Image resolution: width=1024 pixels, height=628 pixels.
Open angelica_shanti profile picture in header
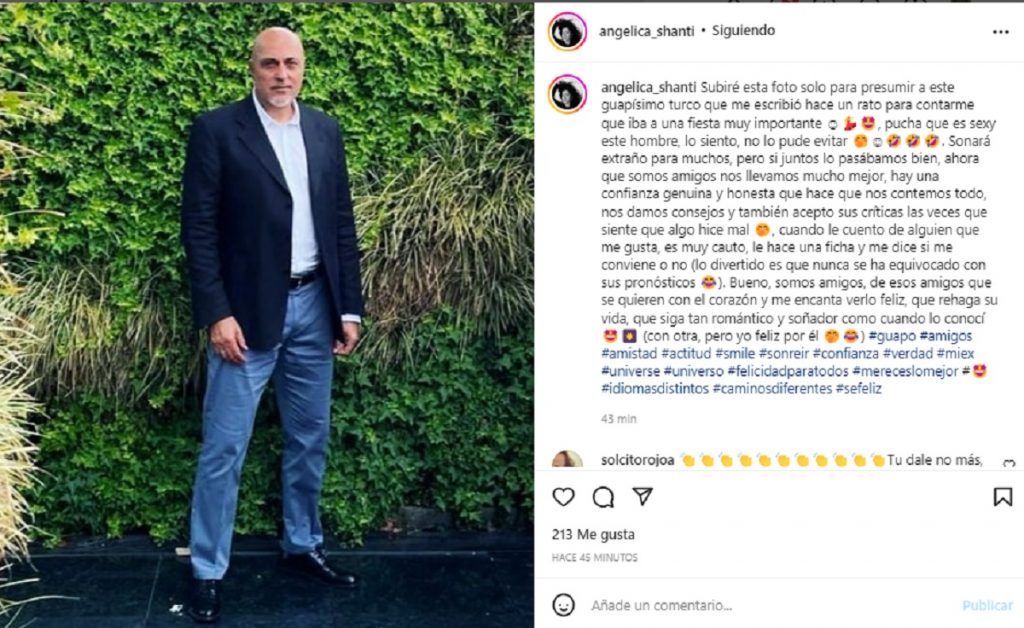[x=567, y=31]
